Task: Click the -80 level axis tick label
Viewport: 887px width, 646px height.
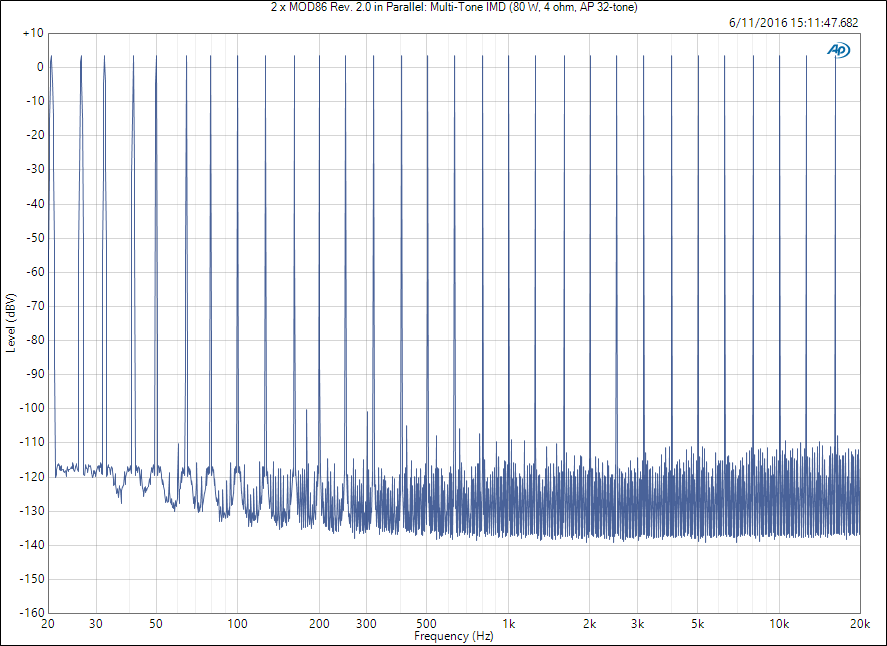Action: (x=35, y=340)
